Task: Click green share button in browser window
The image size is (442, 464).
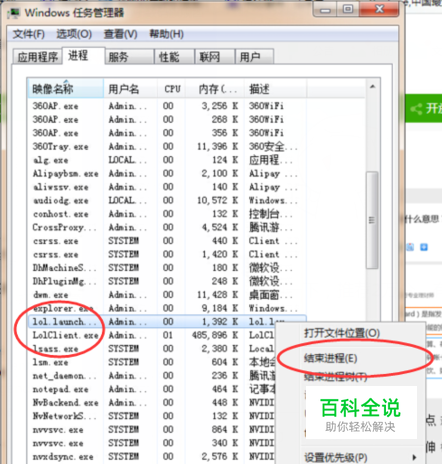Action: (424, 108)
